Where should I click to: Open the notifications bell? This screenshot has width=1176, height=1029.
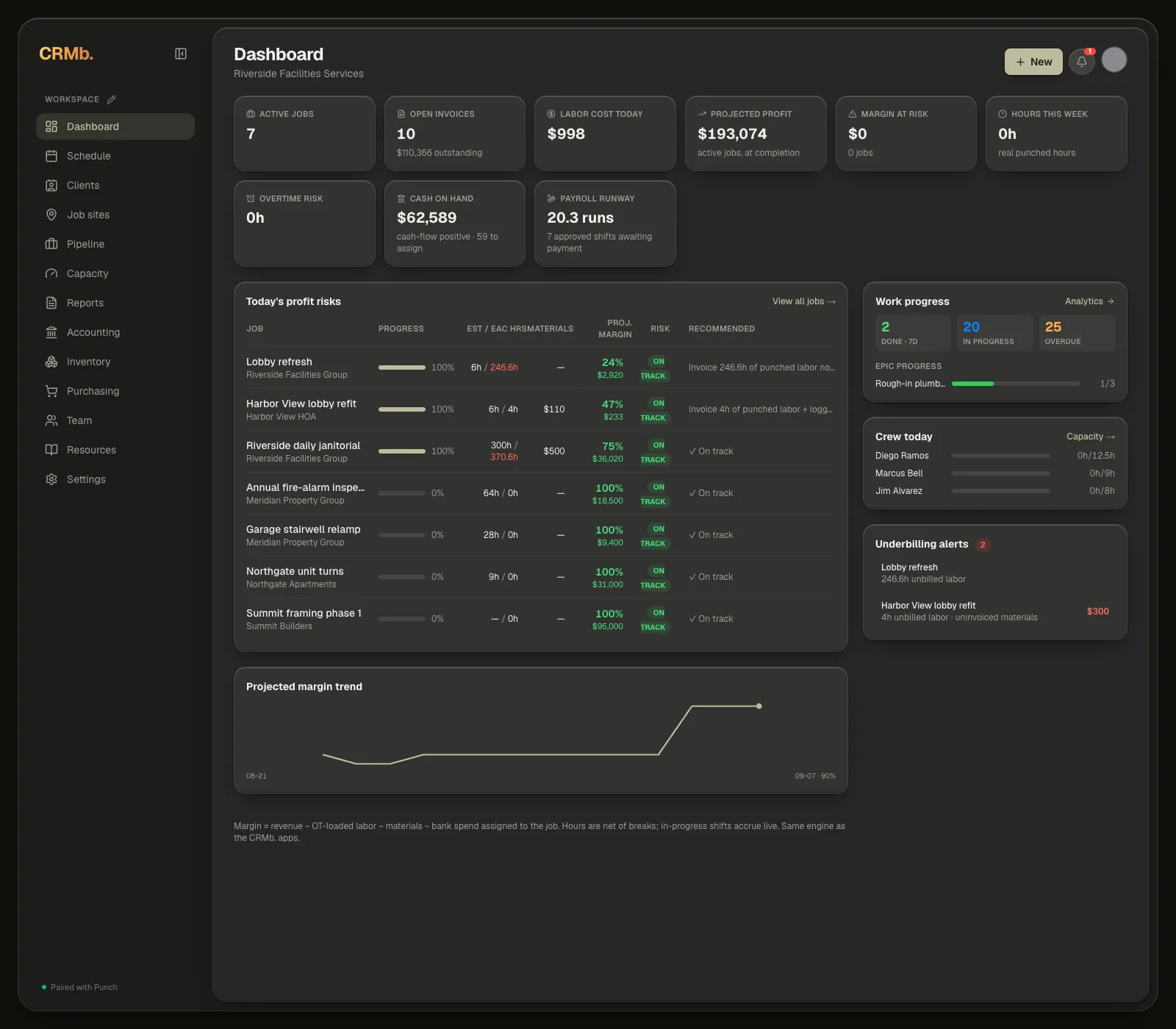pos(1082,62)
